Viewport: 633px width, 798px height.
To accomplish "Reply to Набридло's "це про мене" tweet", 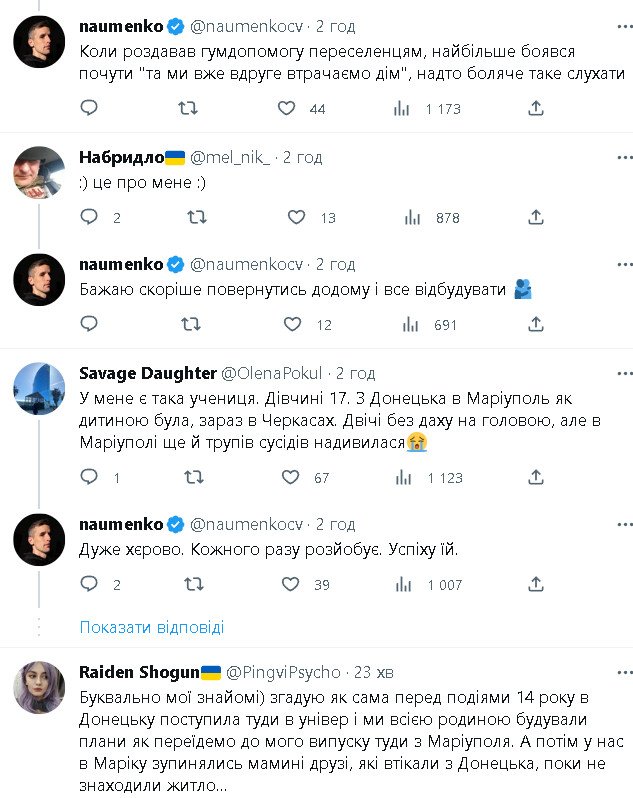I will pos(89,217).
